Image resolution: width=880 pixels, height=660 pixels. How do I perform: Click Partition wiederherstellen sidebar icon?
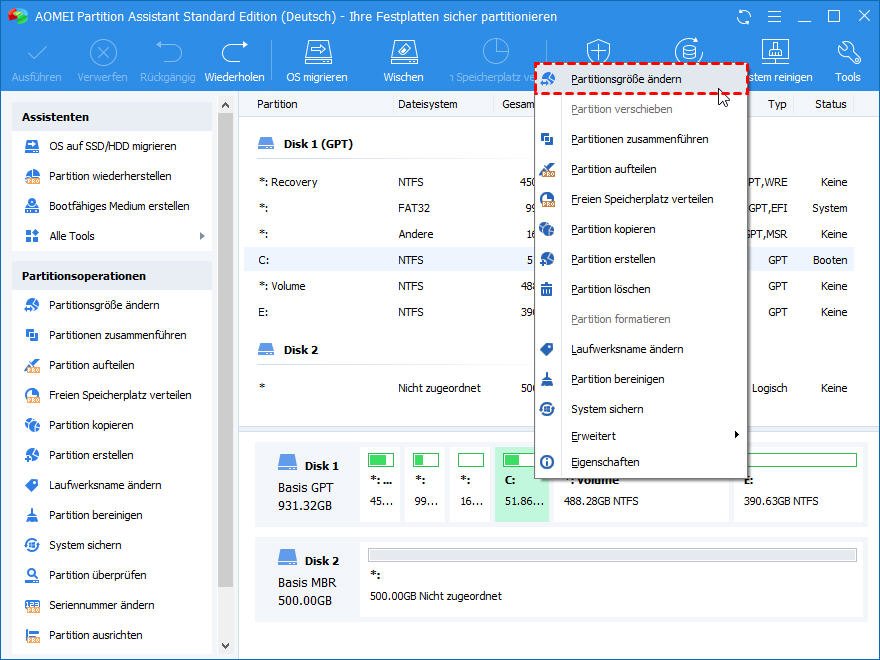tap(32, 176)
